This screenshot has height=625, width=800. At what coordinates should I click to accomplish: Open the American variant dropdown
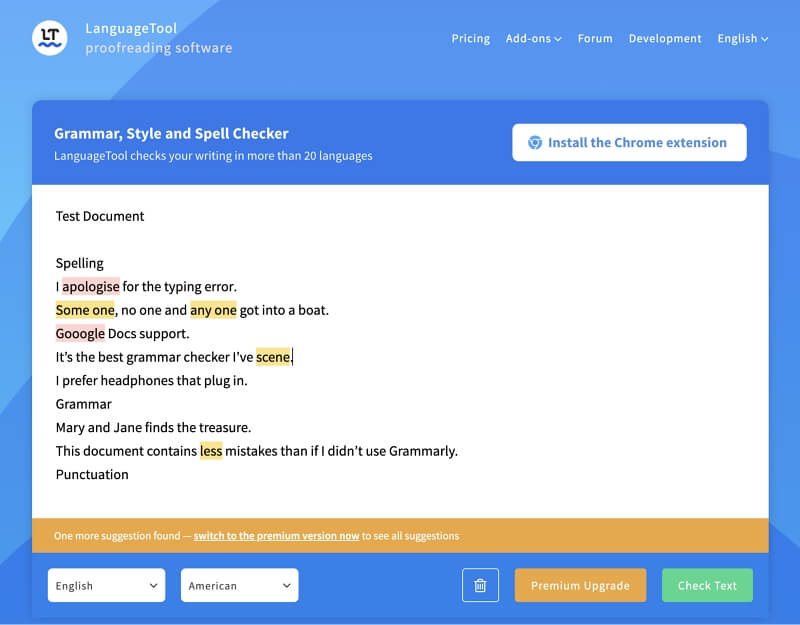239,585
